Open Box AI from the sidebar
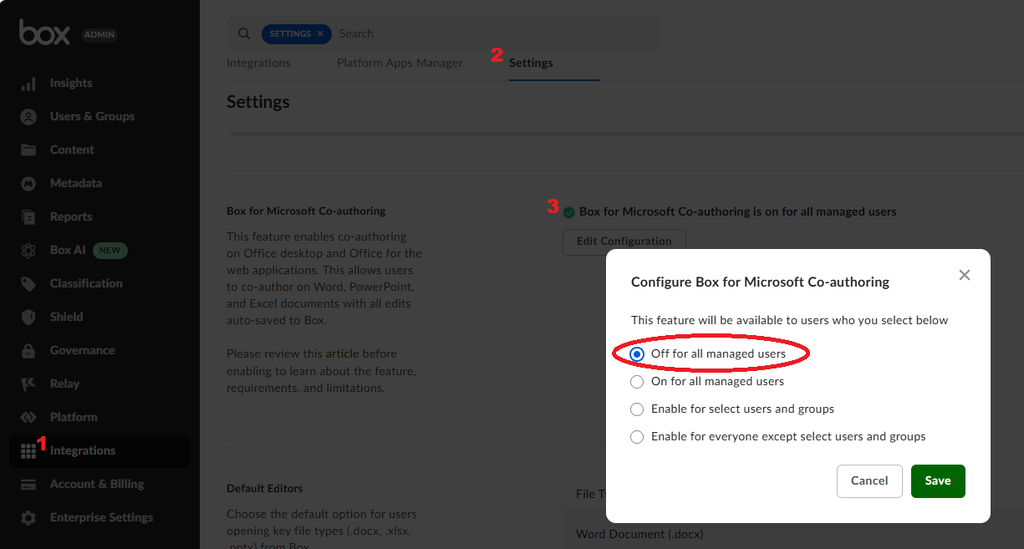Viewport: 1024px width, 549px height. pos(29,250)
